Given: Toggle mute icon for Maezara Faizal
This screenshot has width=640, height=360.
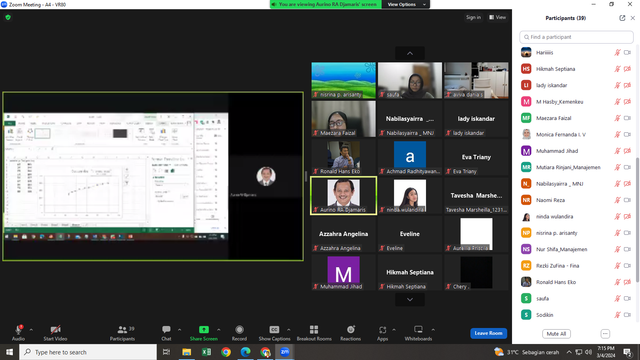Looking at the screenshot, I should (618, 118).
